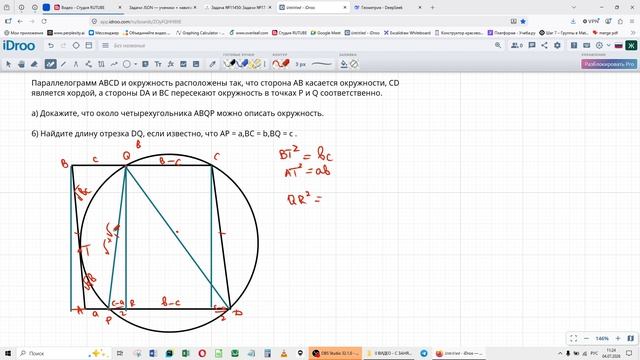
Task: Open the Google Meet bookmark
Action: [x=325, y=33]
